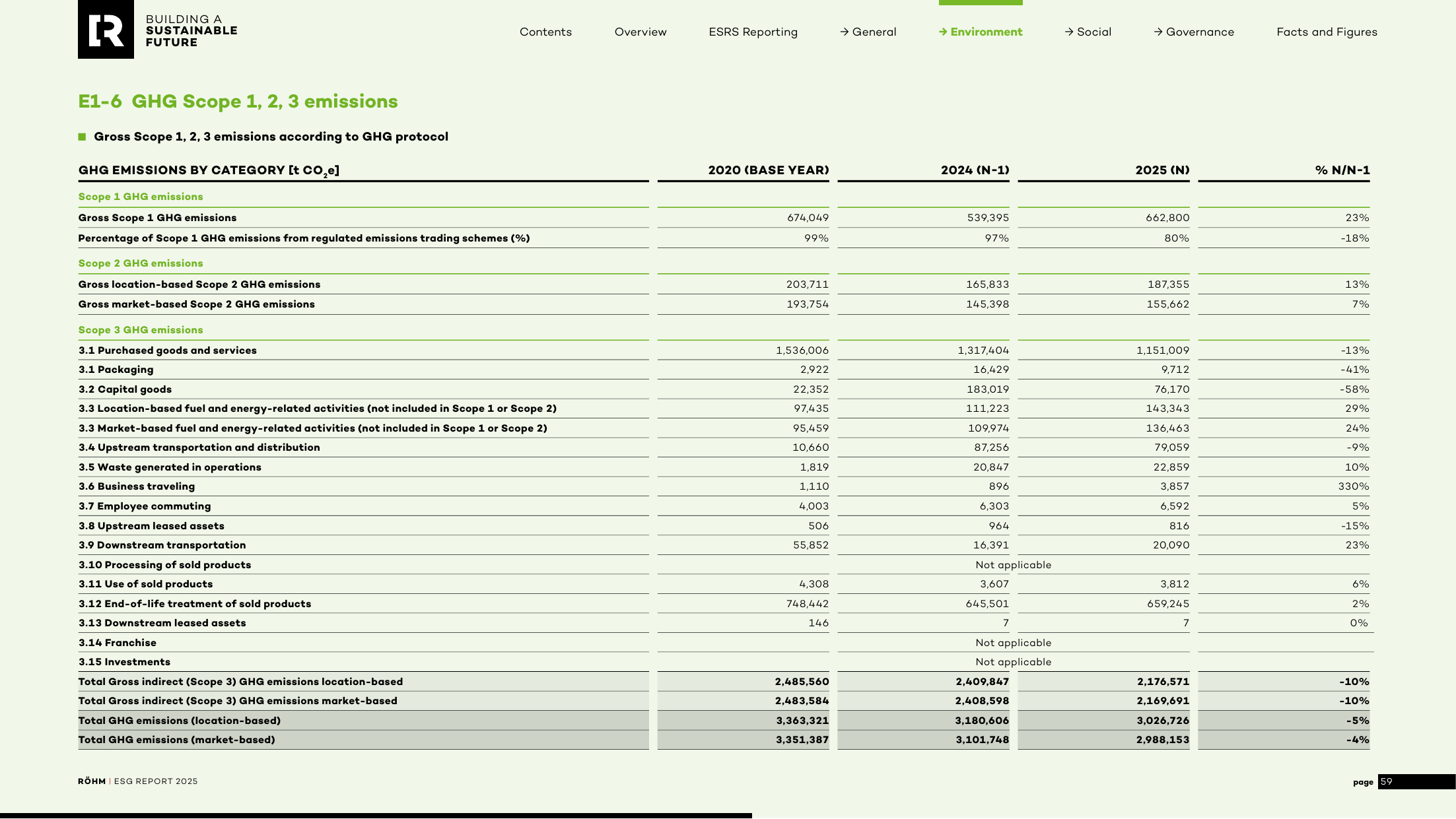Click the column header '2025 (N)'
Image resolution: width=1456 pixels, height=819 pixels.
pyautogui.click(x=1162, y=170)
